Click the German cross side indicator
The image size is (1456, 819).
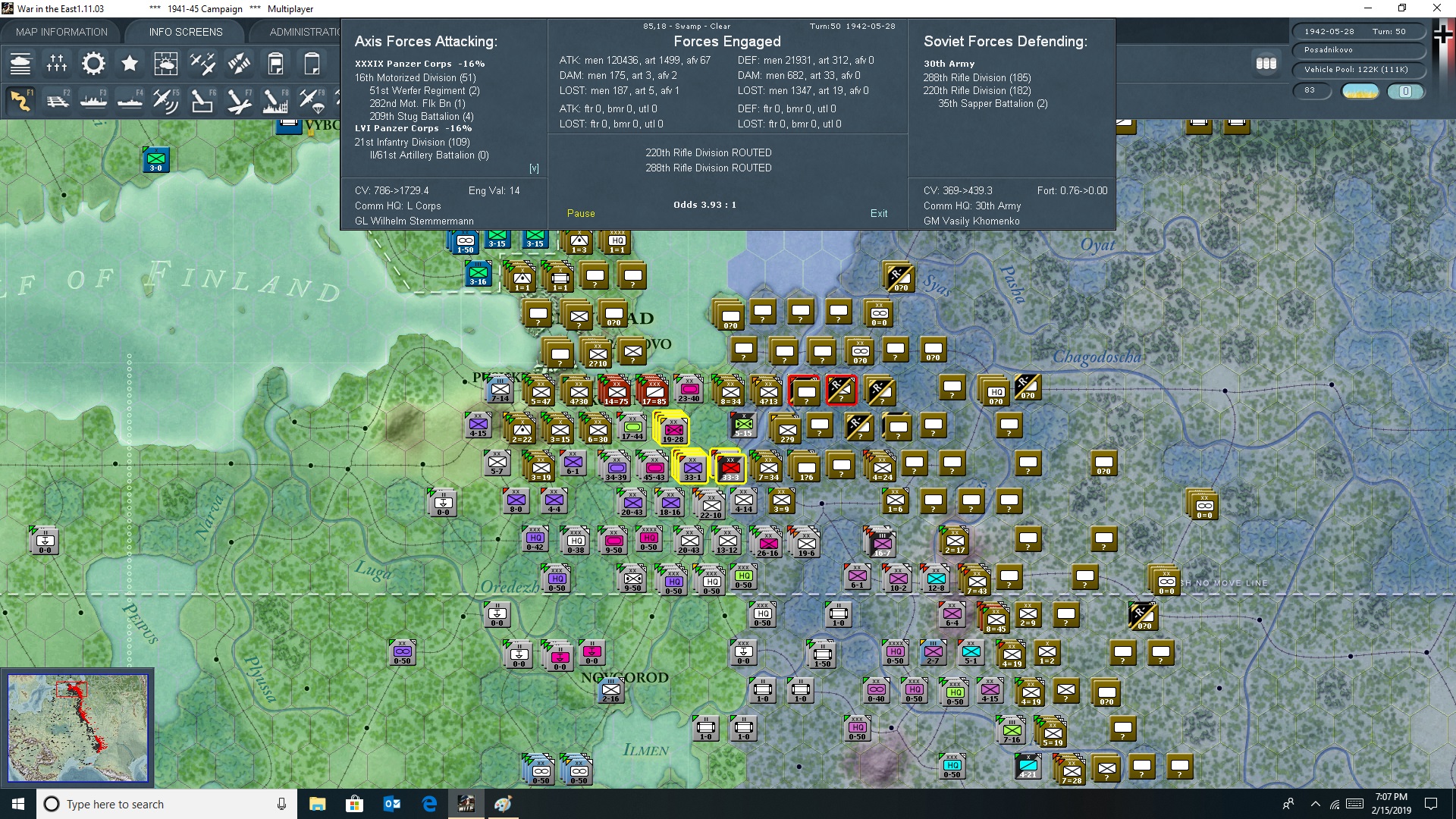point(1443,35)
